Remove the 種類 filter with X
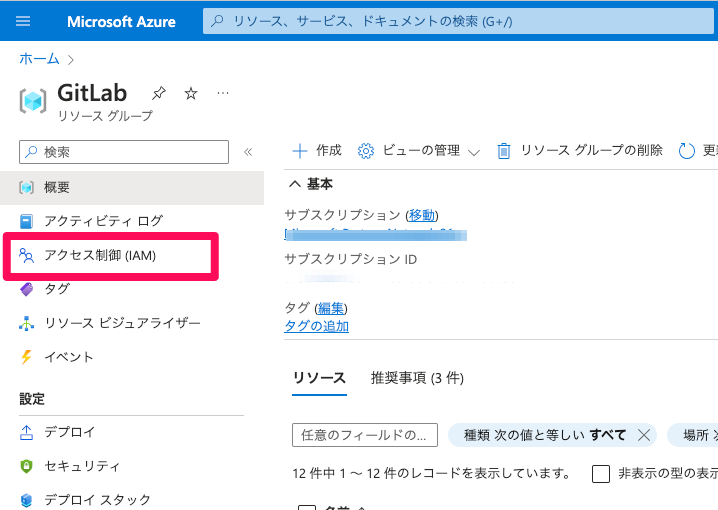 coord(644,435)
